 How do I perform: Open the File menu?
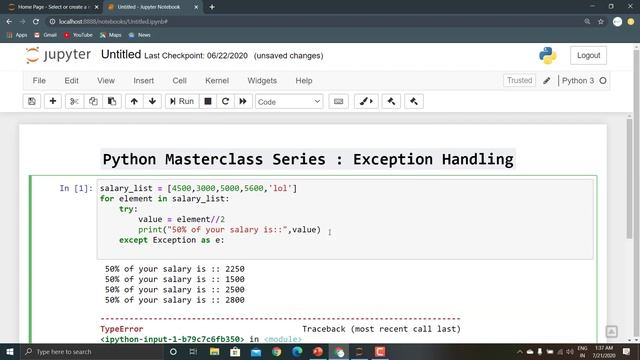click(x=39, y=81)
